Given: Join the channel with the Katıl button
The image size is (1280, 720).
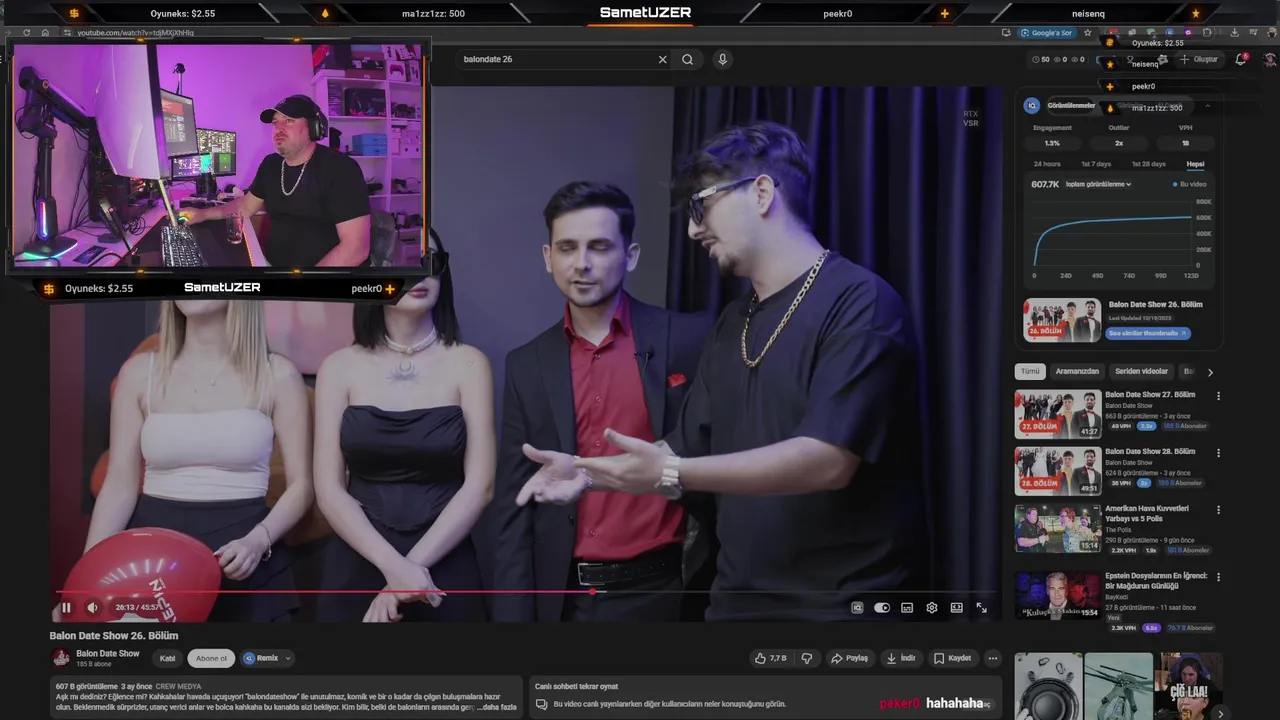Looking at the screenshot, I should (x=168, y=658).
